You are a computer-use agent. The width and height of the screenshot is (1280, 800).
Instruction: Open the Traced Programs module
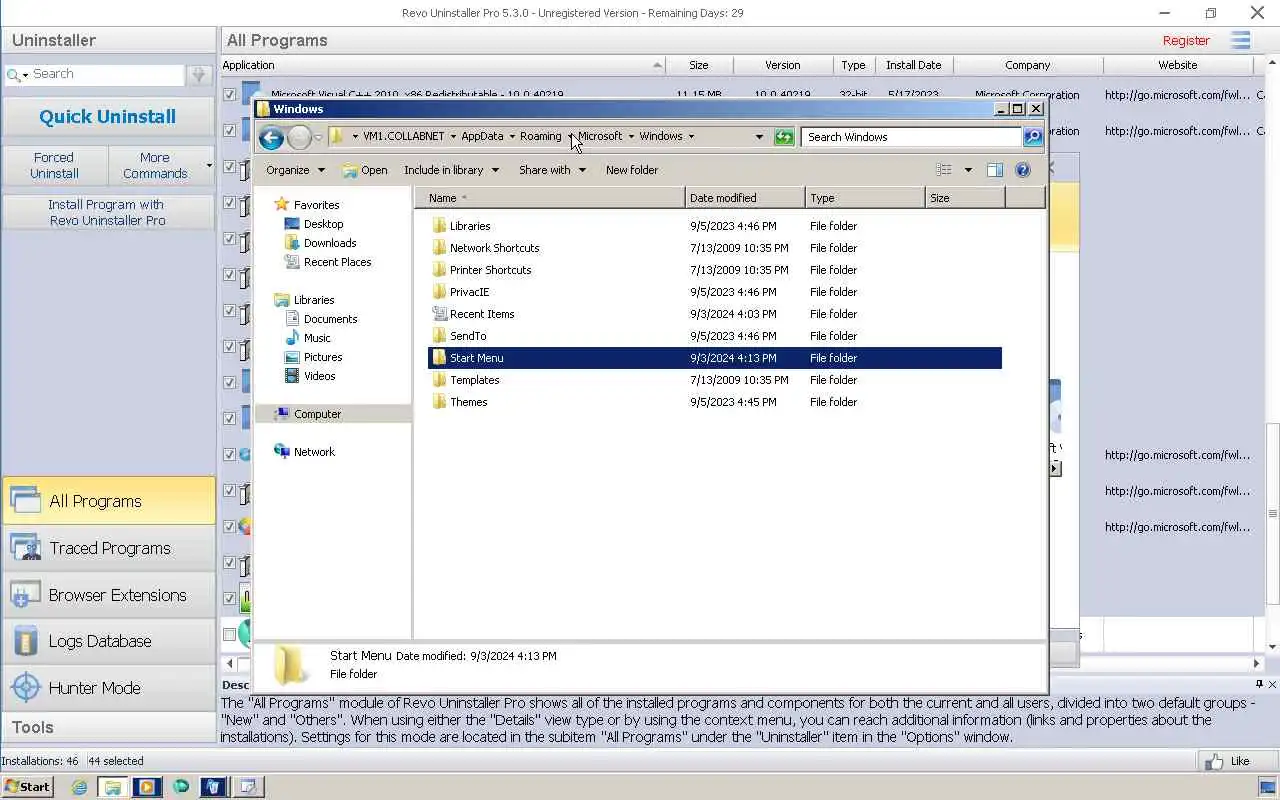tap(108, 548)
